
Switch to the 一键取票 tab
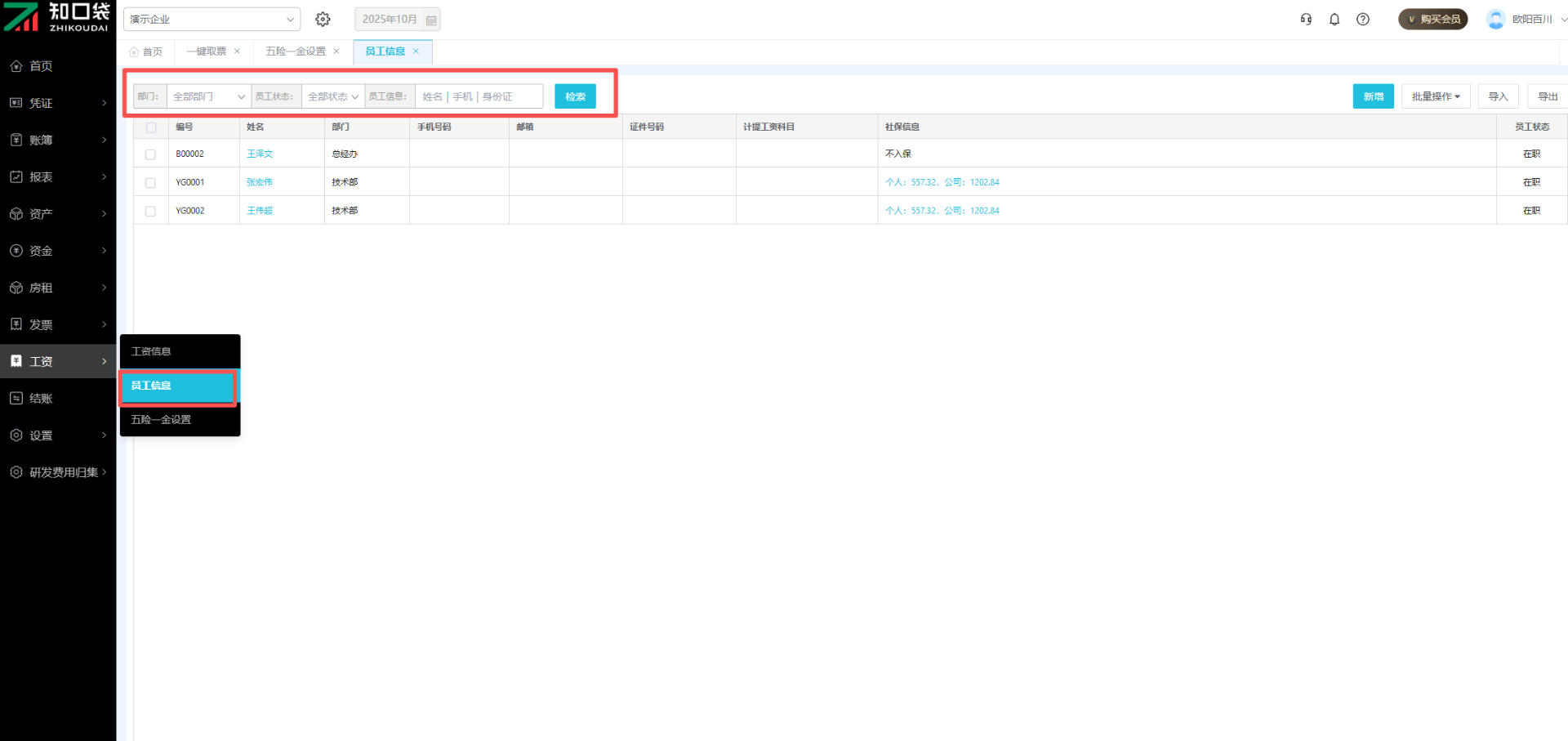[206, 51]
